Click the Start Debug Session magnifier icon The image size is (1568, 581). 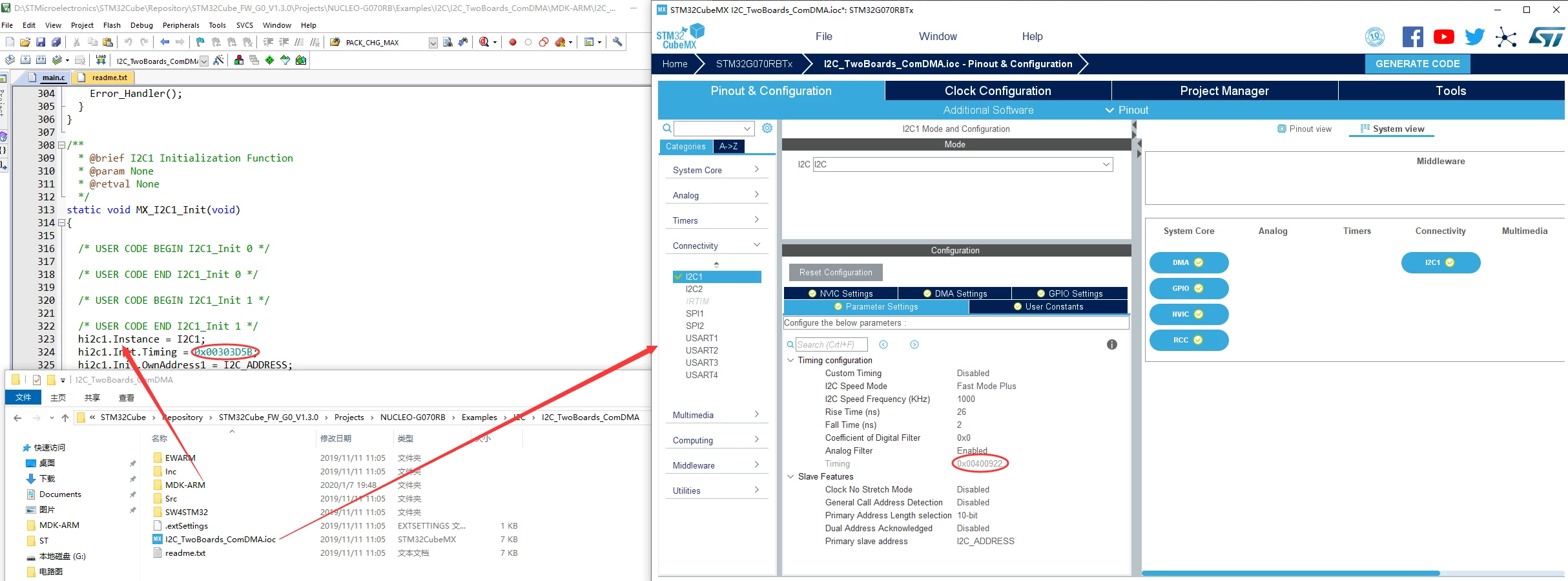(484, 42)
